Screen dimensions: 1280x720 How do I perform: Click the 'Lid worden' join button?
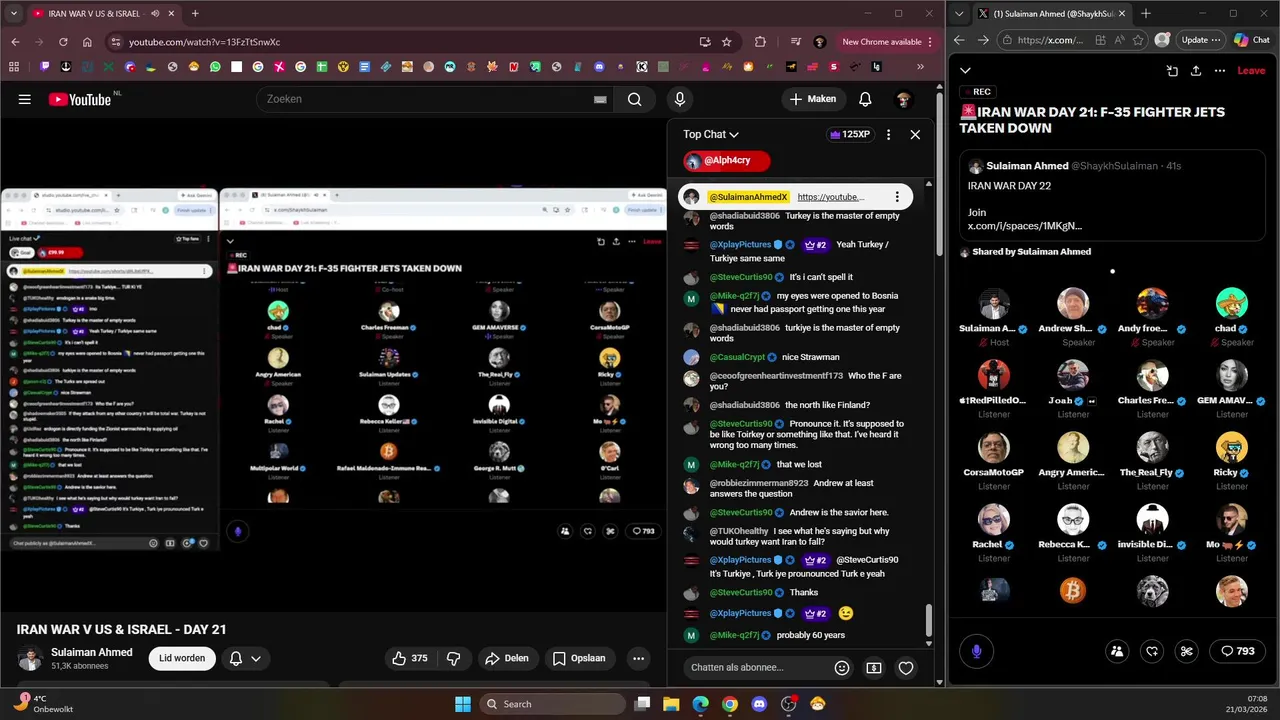pos(182,658)
